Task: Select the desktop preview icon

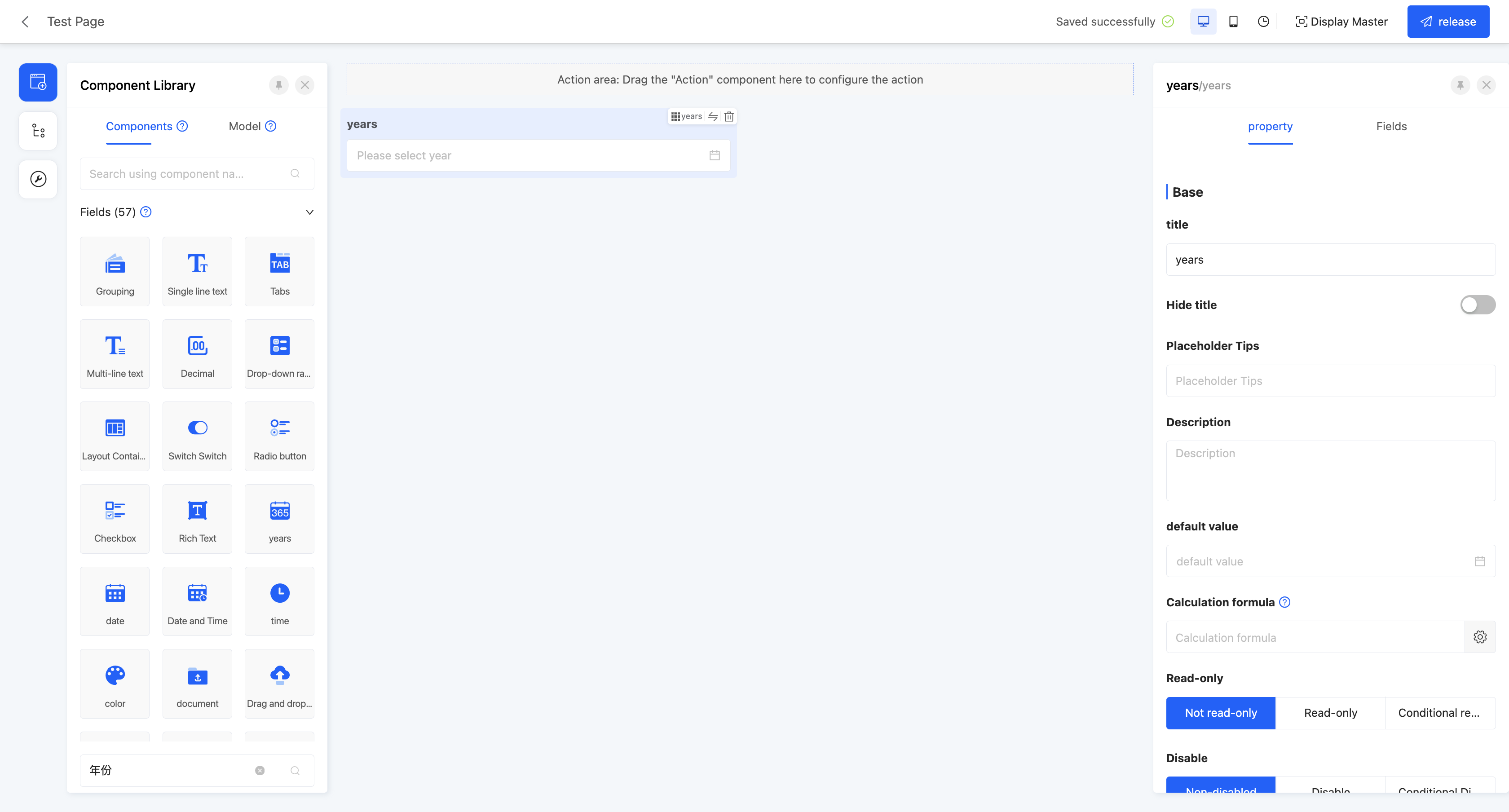Action: 1203,22
